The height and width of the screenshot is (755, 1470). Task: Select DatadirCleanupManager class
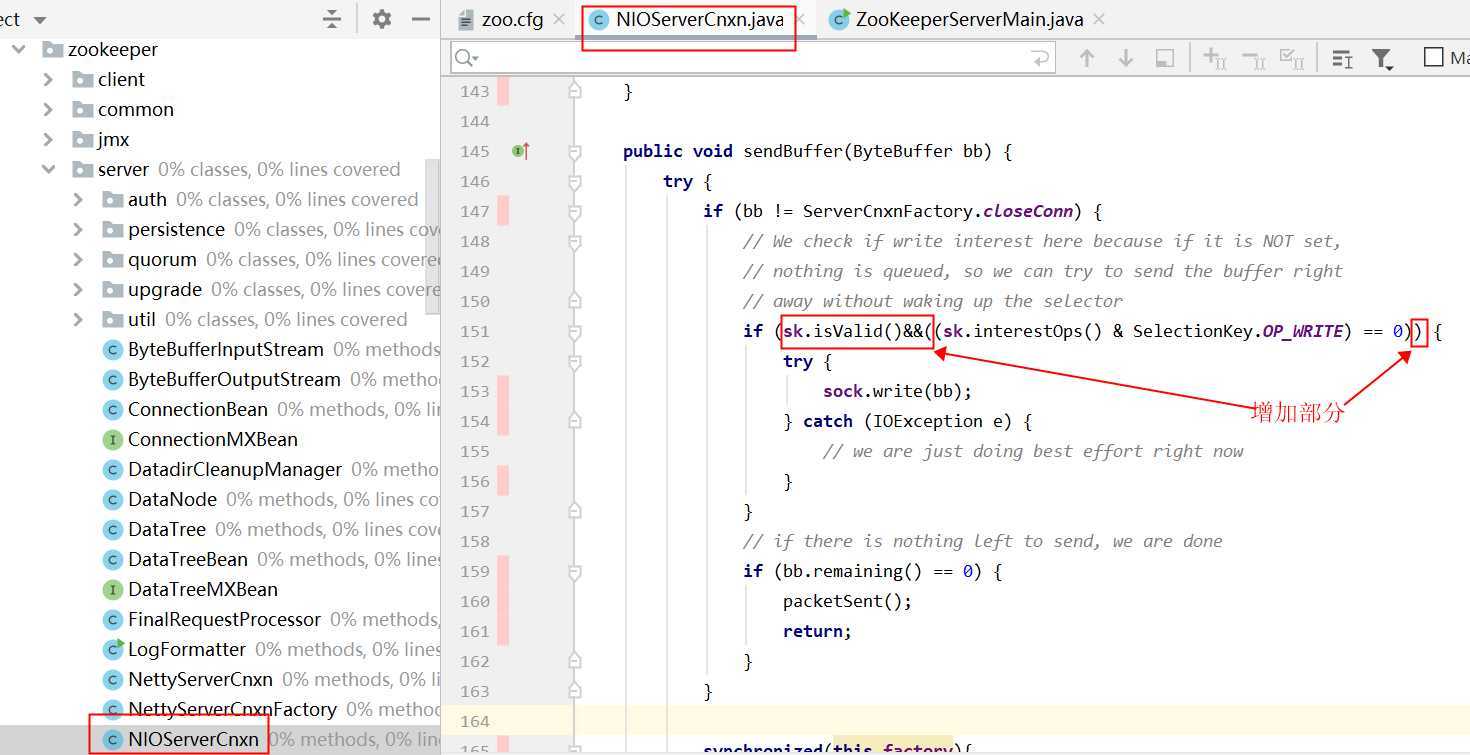click(x=234, y=470)
